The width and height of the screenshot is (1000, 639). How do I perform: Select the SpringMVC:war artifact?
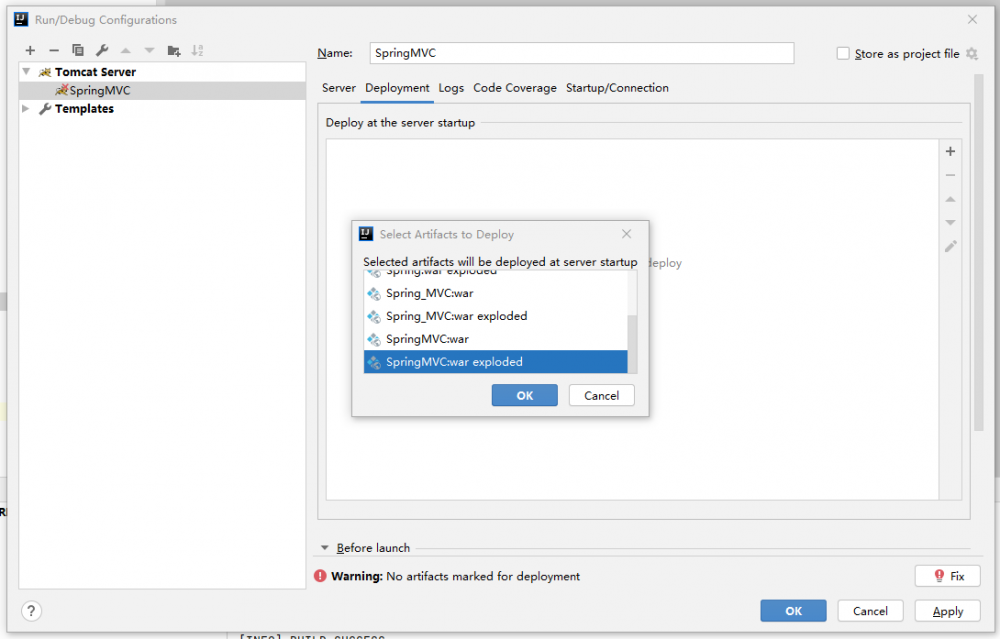click(496, 339)
